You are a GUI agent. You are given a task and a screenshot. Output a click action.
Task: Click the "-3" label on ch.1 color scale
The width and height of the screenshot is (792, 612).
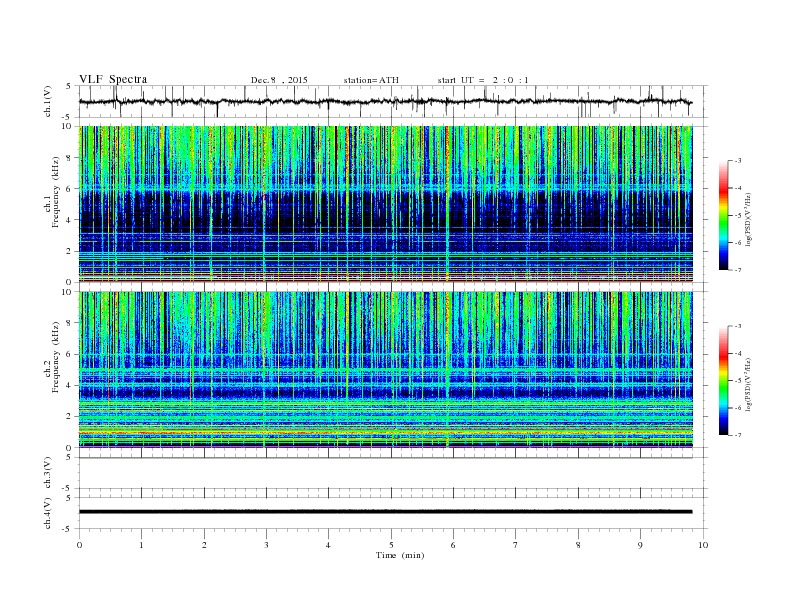(738, 161)
